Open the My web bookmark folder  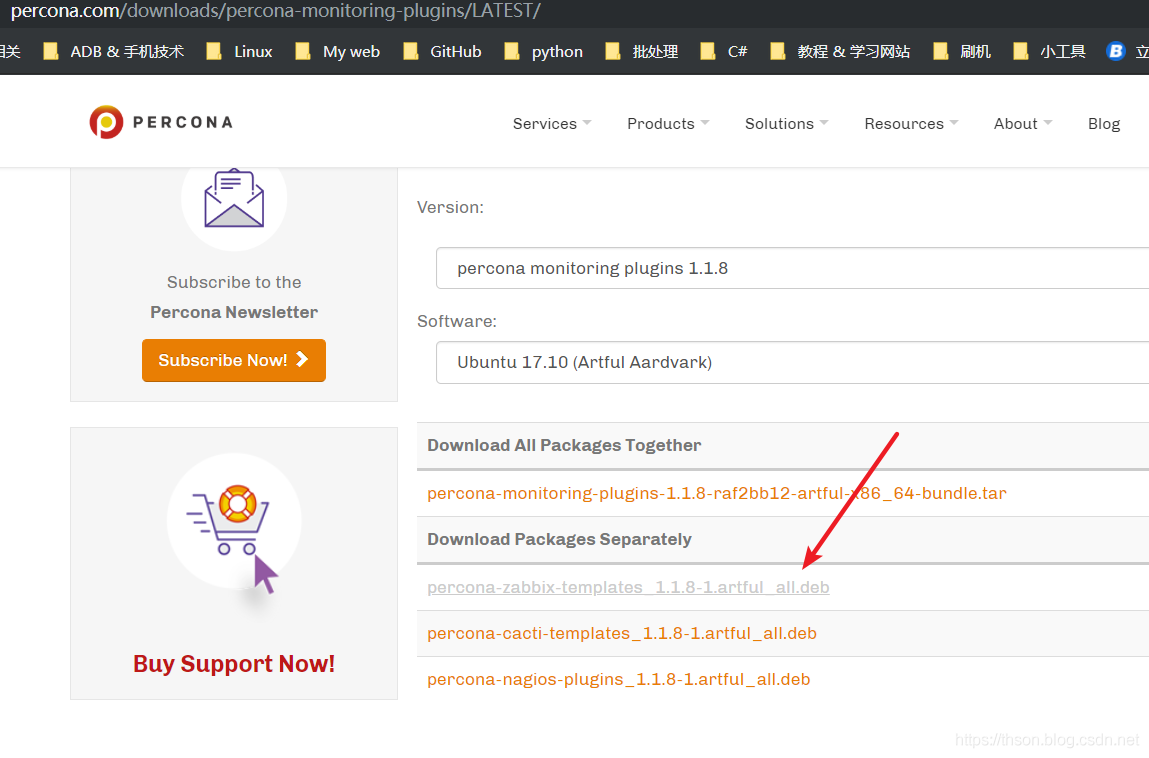pyautogui.click(x=338, y=51)
